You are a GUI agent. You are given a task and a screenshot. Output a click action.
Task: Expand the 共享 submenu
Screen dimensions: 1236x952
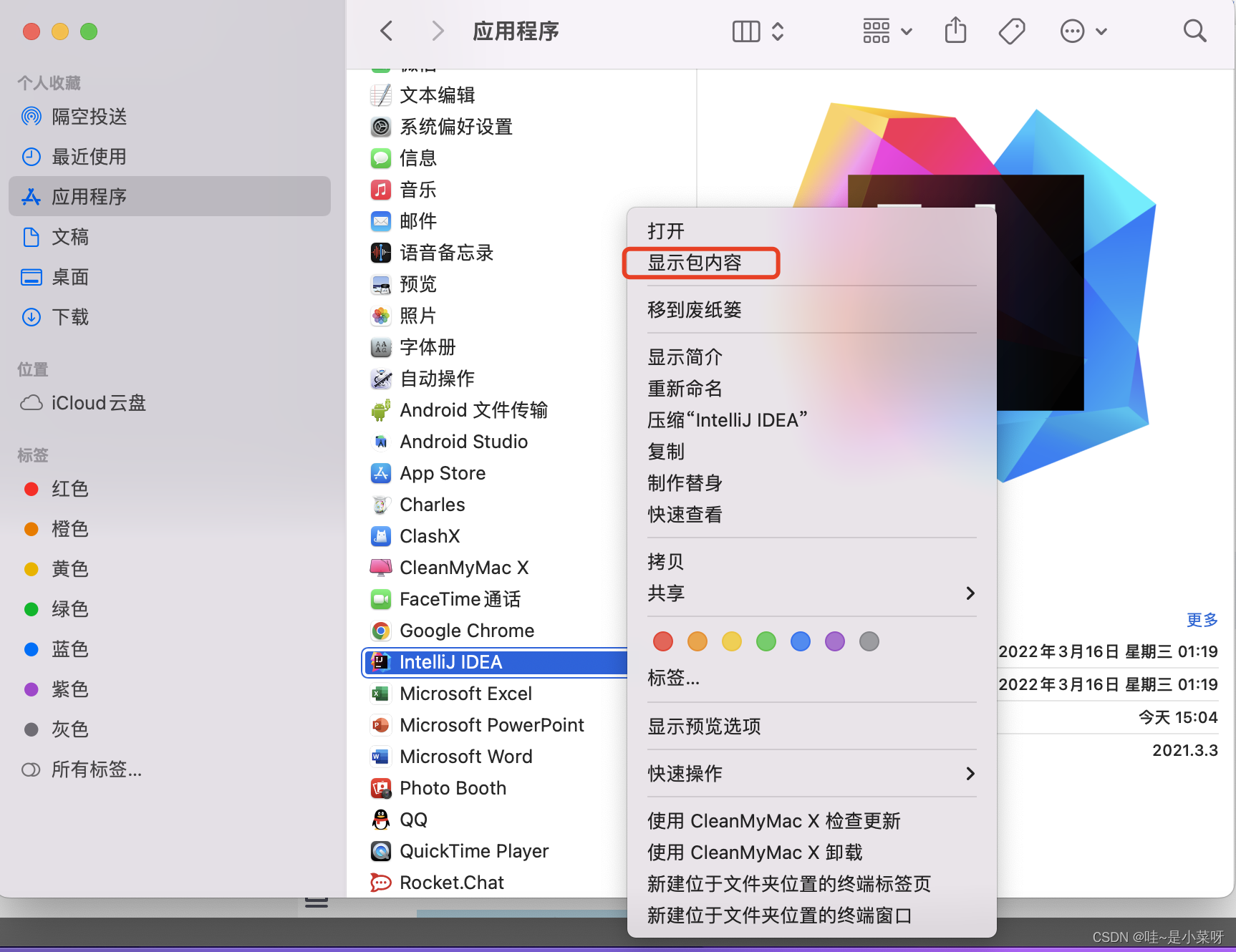812,593
